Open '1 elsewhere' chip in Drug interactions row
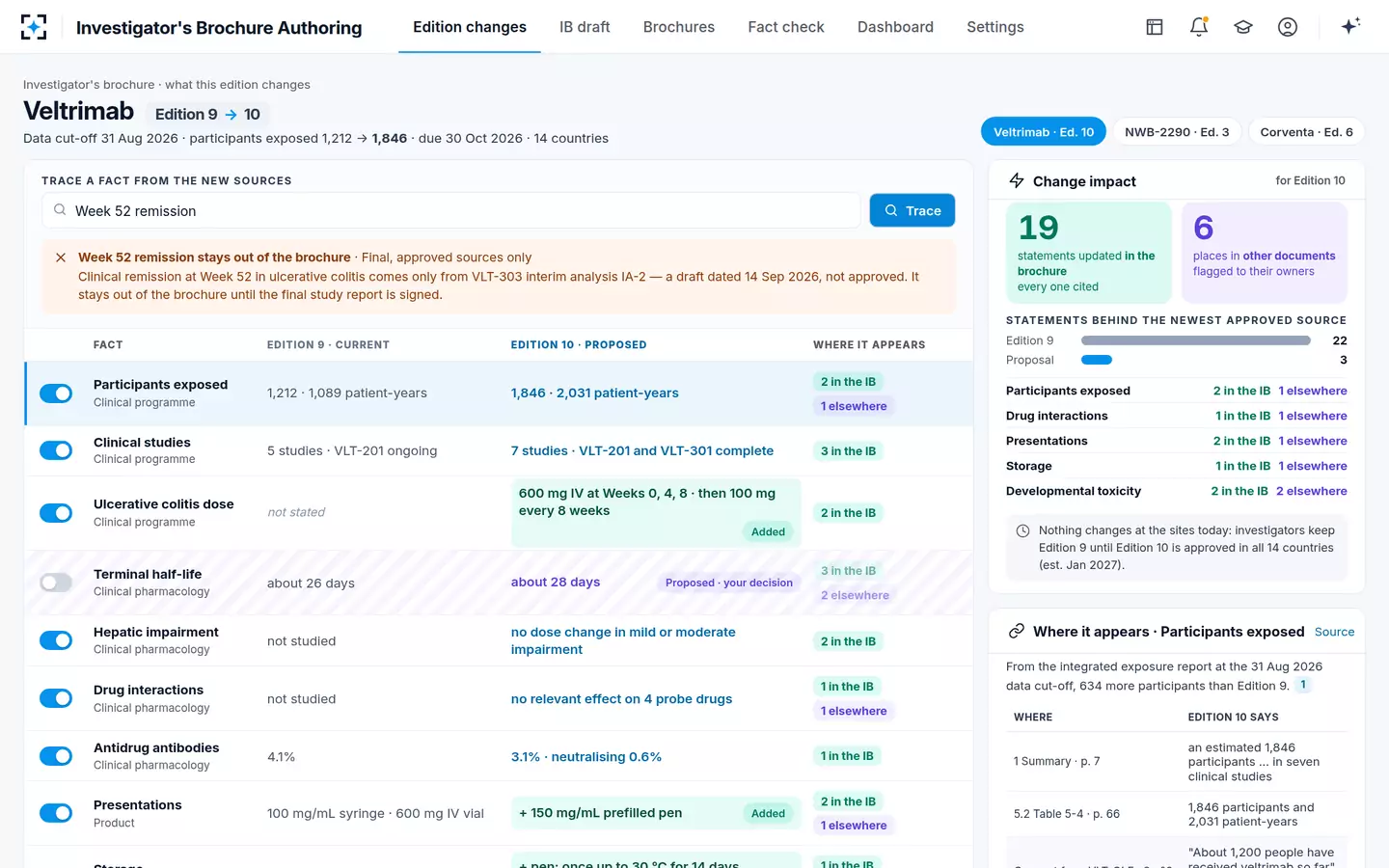 point(854,711)
